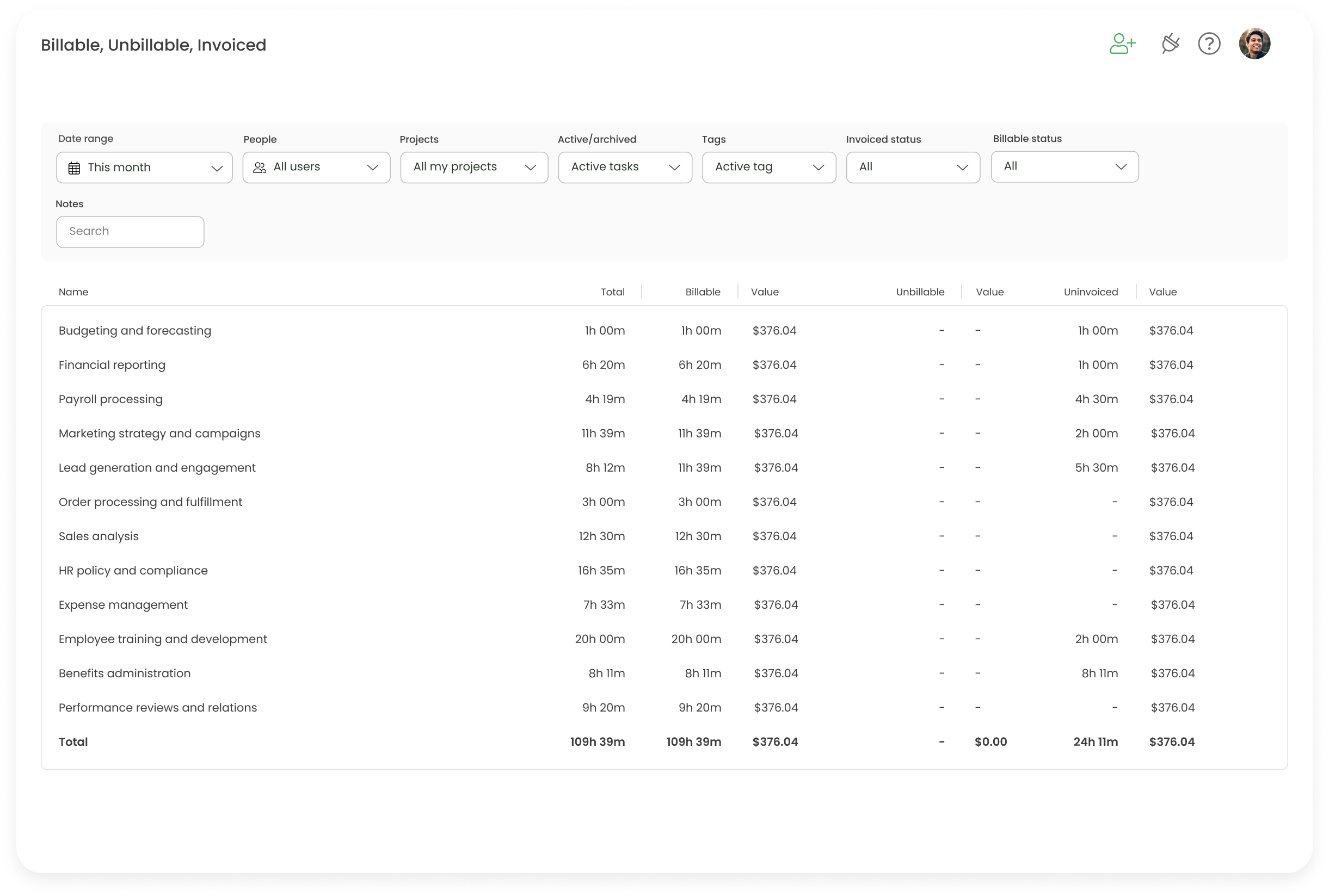Select the Sales analysis row
Image resolution: width=1329 pixels, height=896 pixels.
coord(99,536)
